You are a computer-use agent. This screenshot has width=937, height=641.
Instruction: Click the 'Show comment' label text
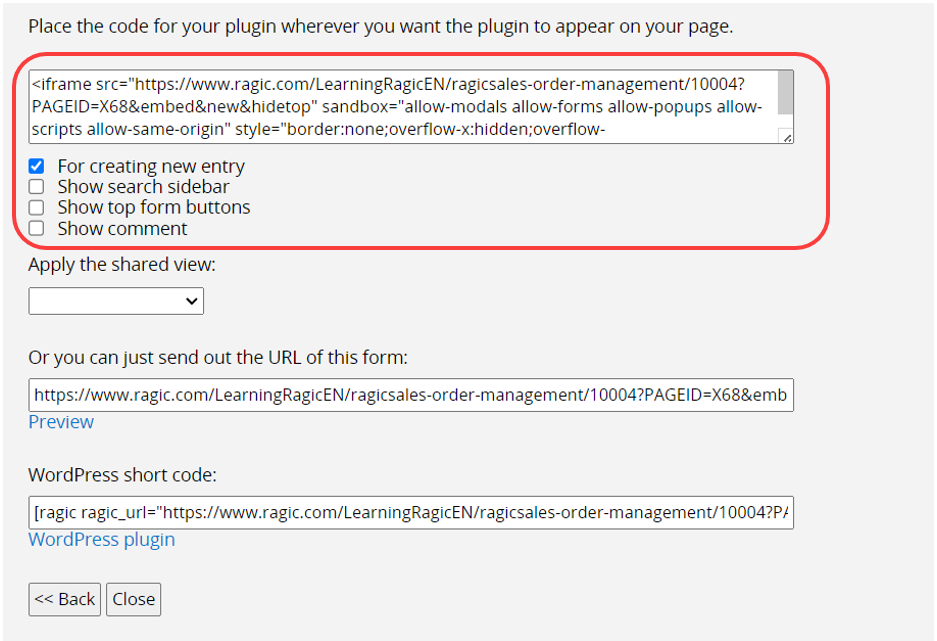pyautogui.click(x=122, y=229)
